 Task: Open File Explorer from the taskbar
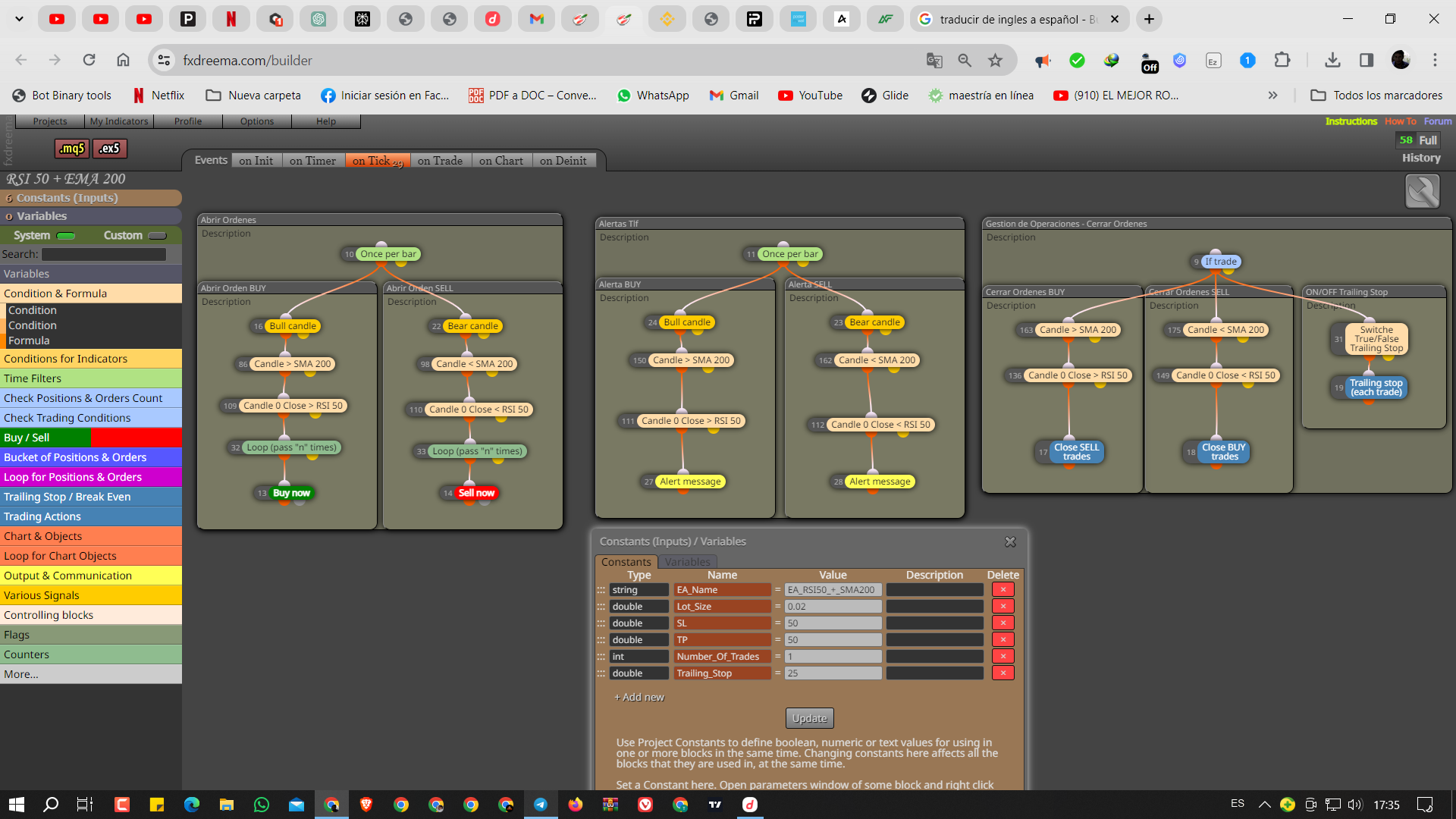click(x=227, y=805)
